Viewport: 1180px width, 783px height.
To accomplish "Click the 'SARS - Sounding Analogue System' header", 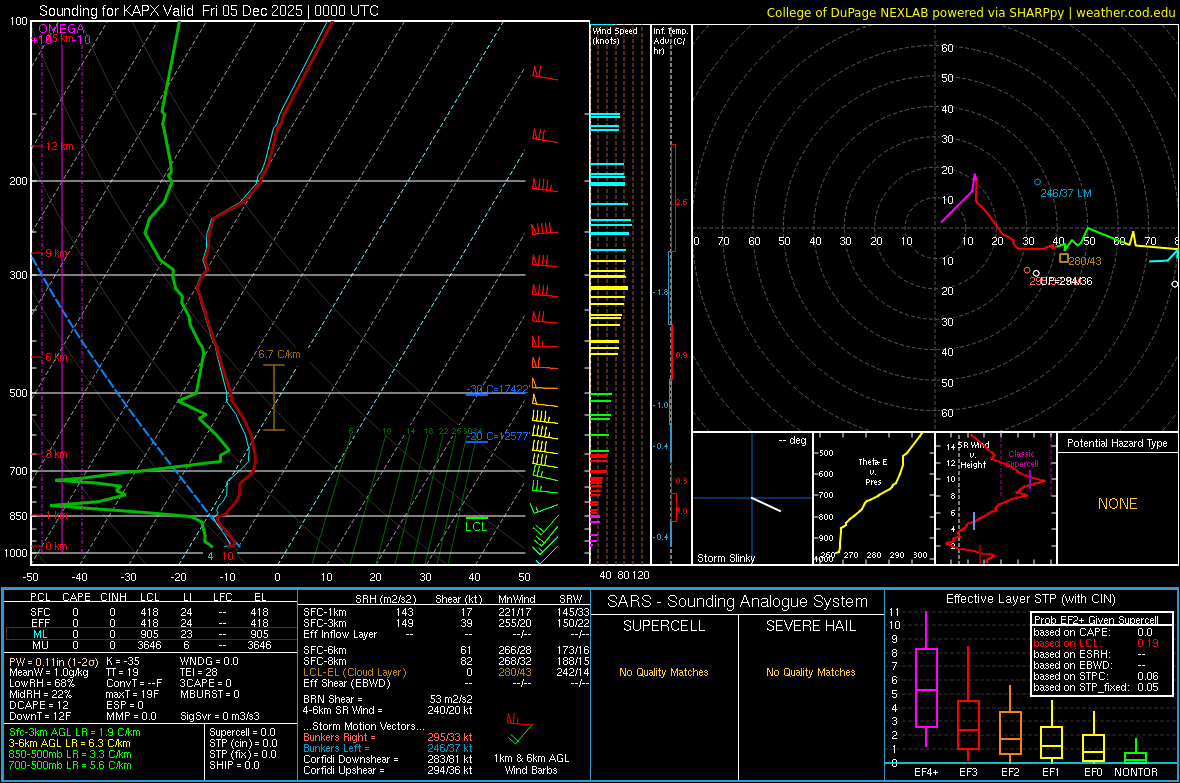I will tap(737, 602).
